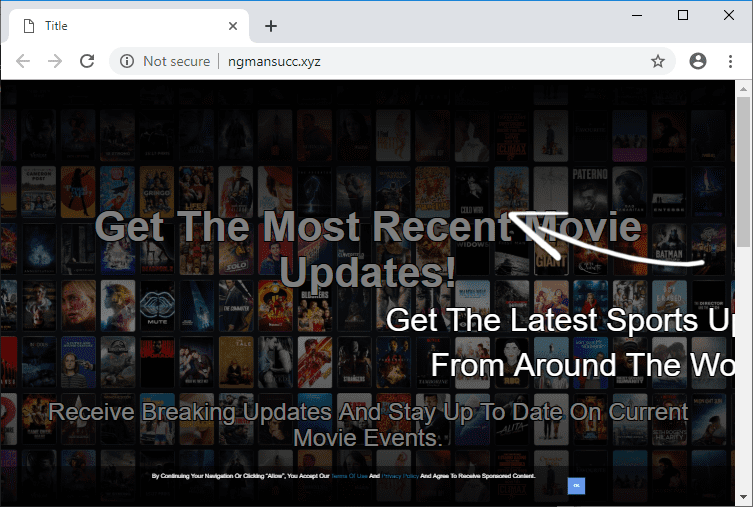Click the browser back arrow
The height and width of the screenshot is (507, 753).
[x=23, y=61]
